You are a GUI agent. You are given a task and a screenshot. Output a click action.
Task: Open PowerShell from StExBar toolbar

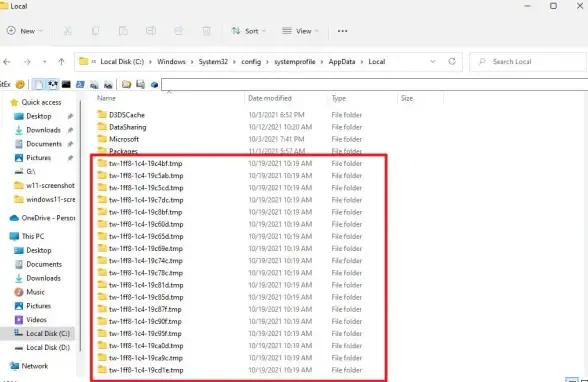[80, 84]
